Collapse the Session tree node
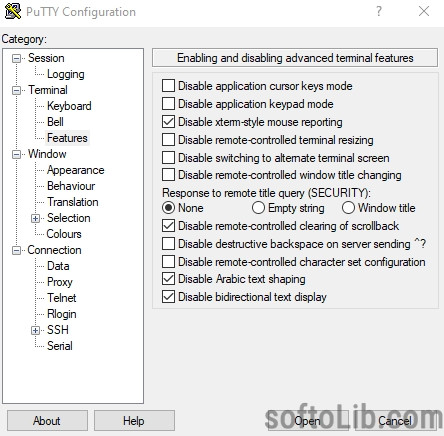The width and height of the screenshot is (444, 436). [16, 59]
